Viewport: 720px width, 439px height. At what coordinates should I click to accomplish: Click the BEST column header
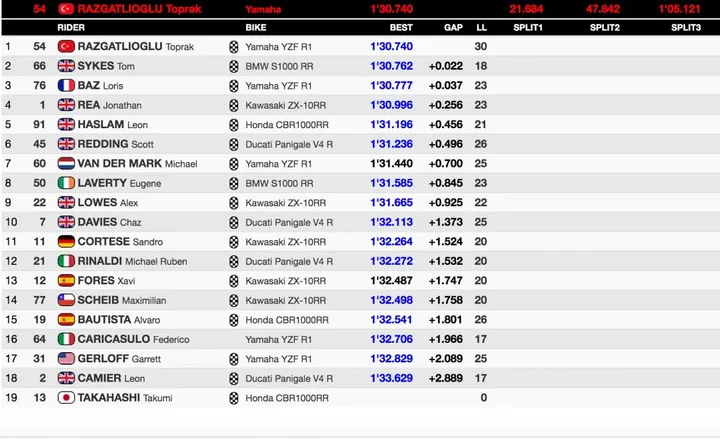tap(401, 28)
